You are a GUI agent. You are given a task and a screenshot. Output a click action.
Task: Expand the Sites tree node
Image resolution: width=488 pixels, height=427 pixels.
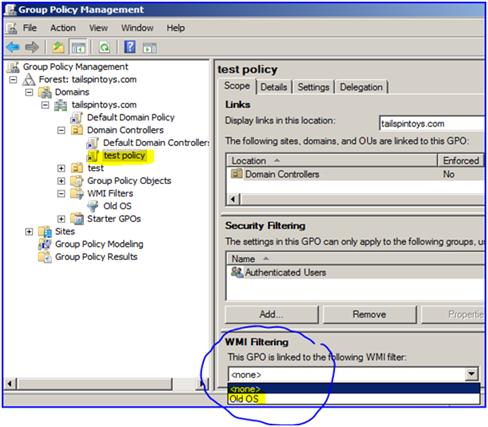click(x=29, y=231)
